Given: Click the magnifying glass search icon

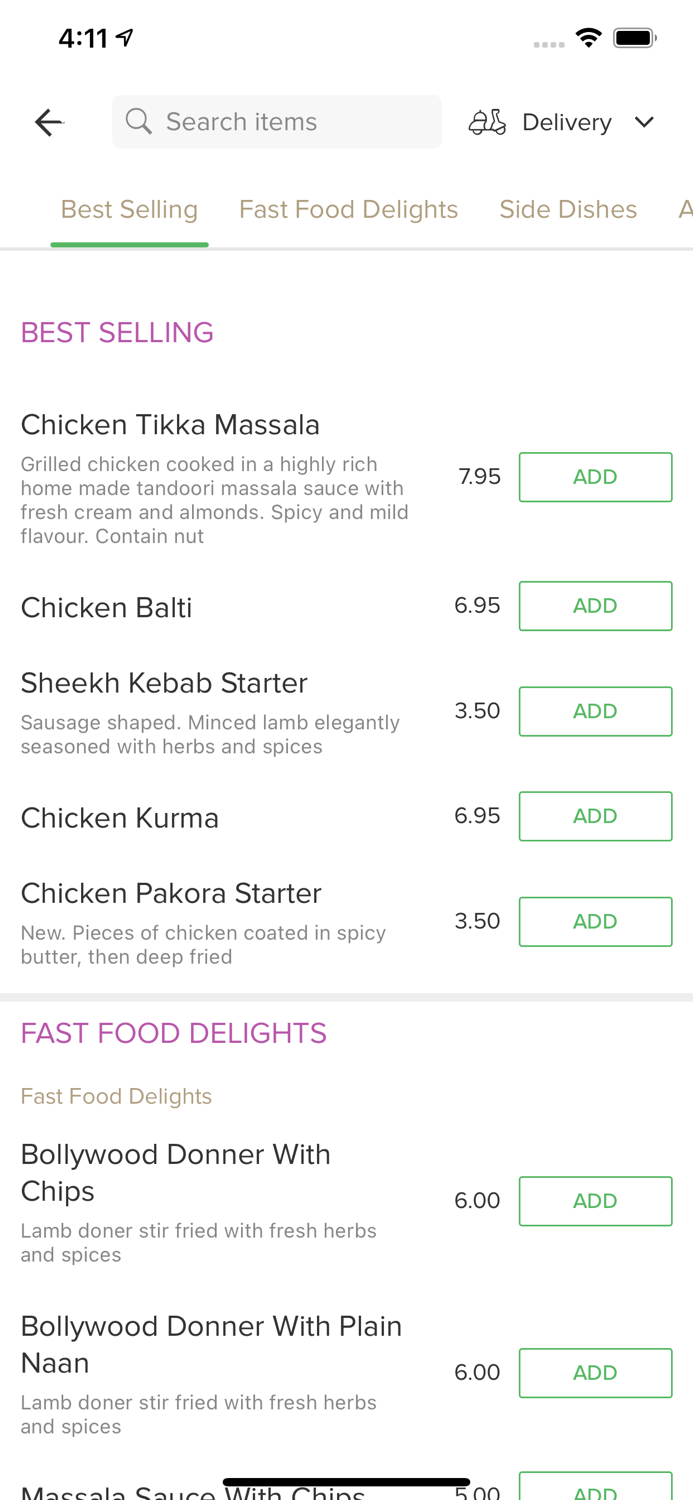Looking at the screenshot, I should [140, 121].
